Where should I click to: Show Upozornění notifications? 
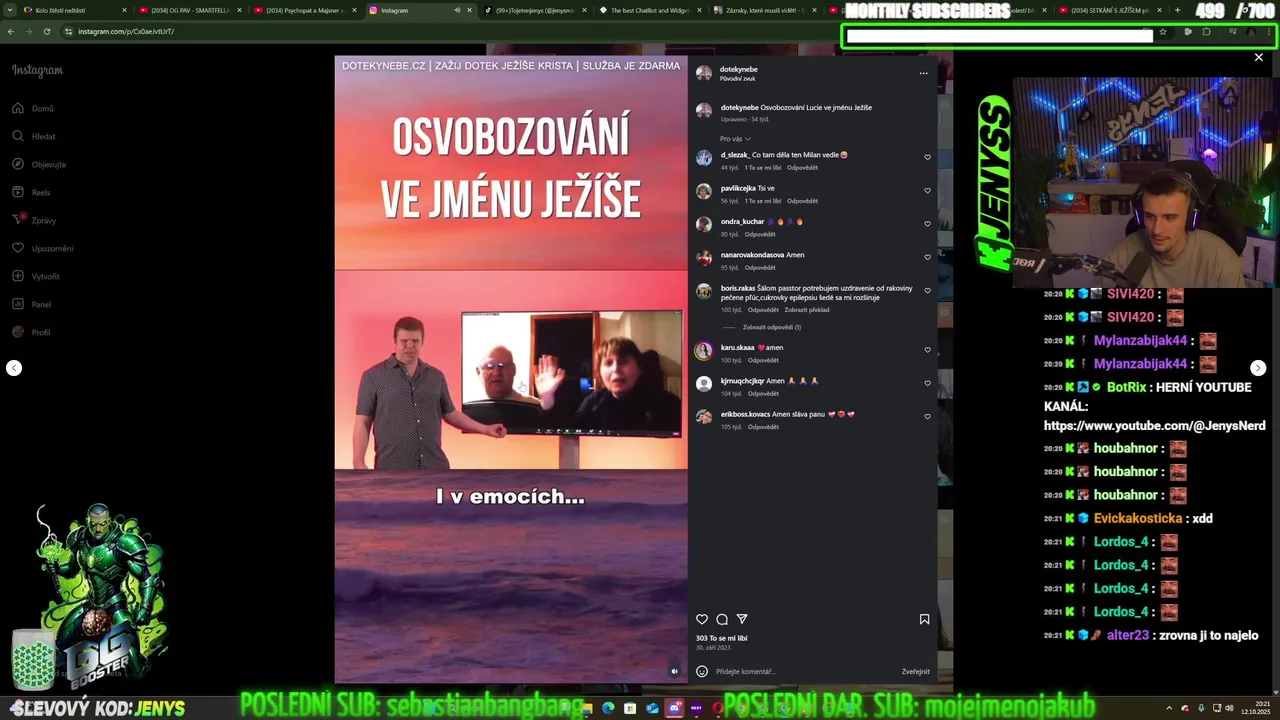(x=42, y=248)
